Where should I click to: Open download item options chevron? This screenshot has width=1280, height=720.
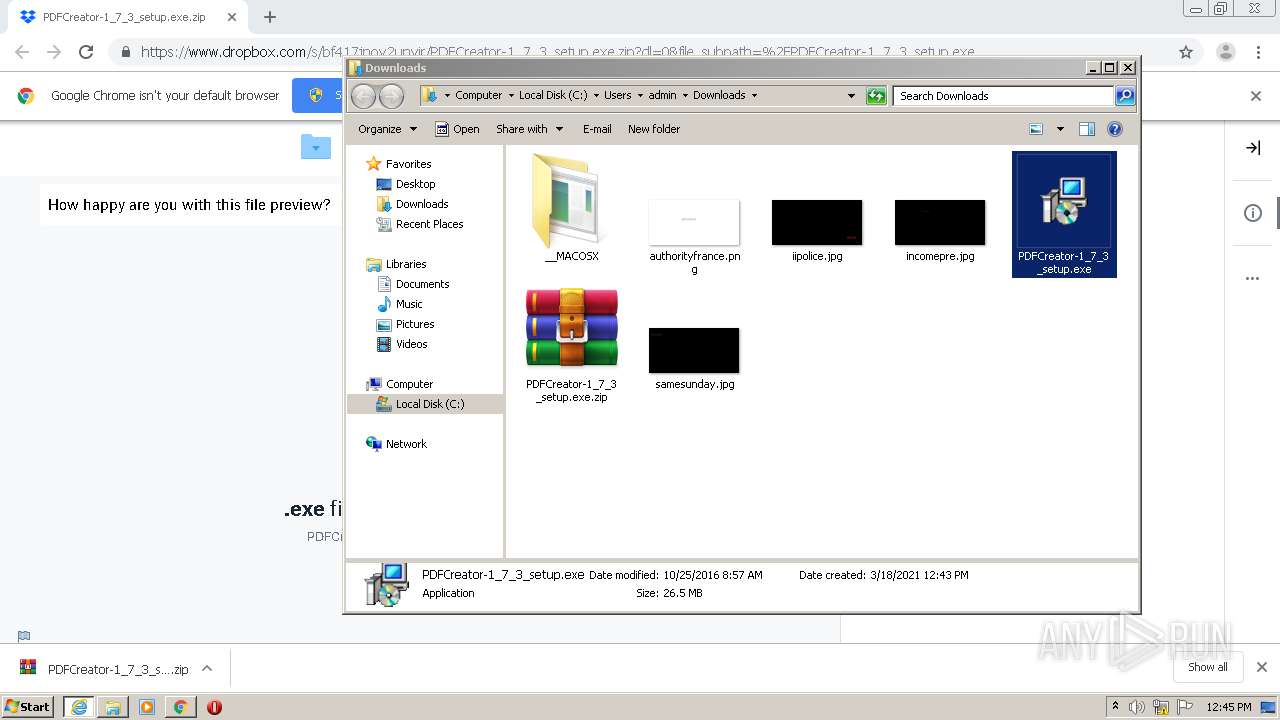(207, 668)
